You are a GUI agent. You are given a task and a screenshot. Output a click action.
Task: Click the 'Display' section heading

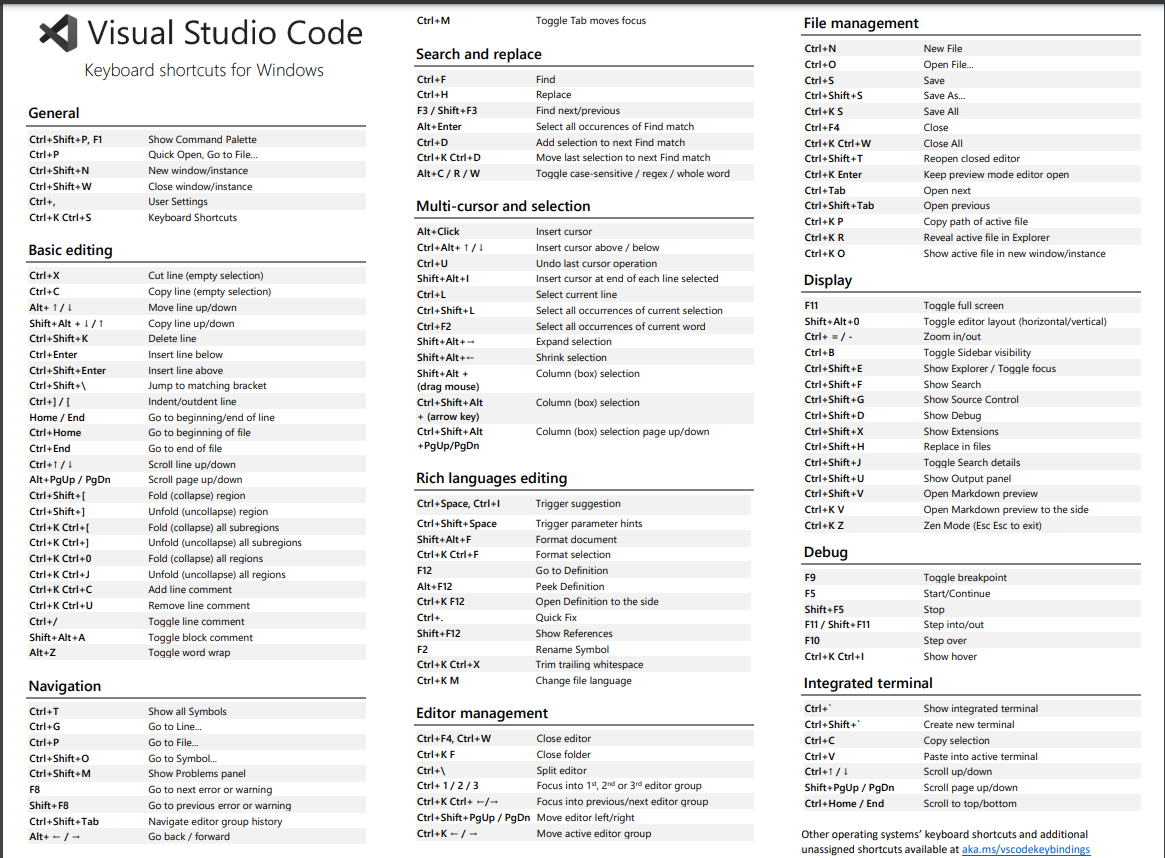click(x=828, y=280)
